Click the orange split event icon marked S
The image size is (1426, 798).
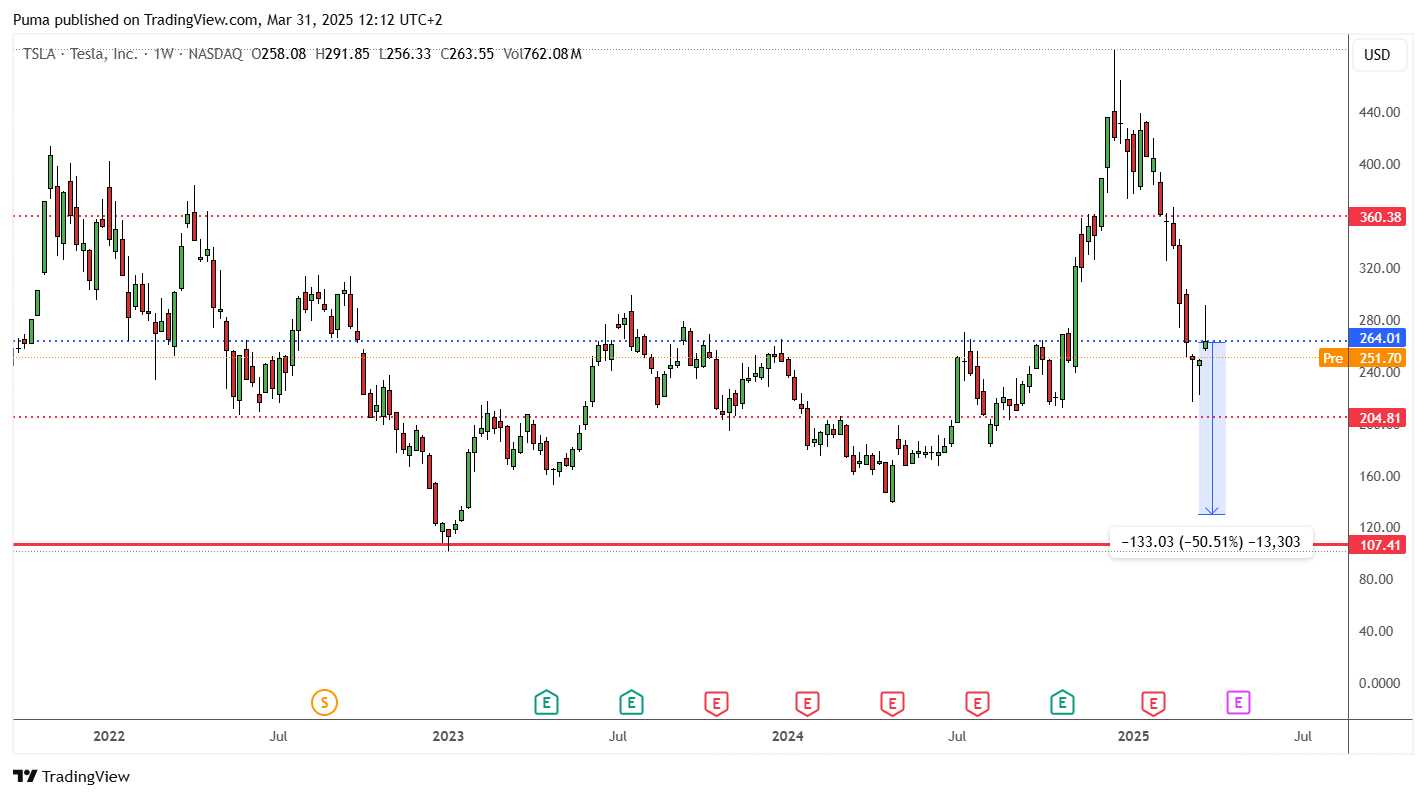pos(324,703)
